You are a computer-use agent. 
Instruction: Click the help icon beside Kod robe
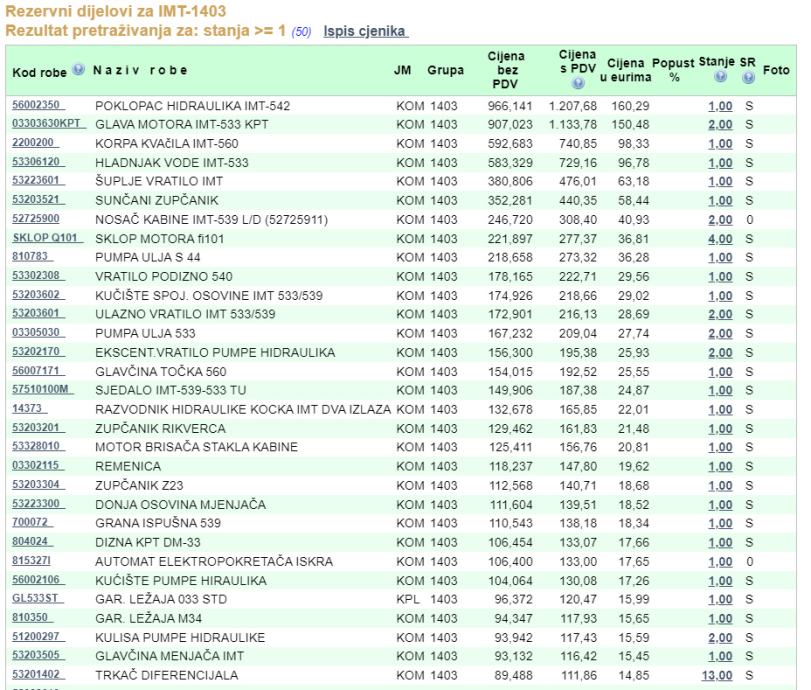point(79,70)
